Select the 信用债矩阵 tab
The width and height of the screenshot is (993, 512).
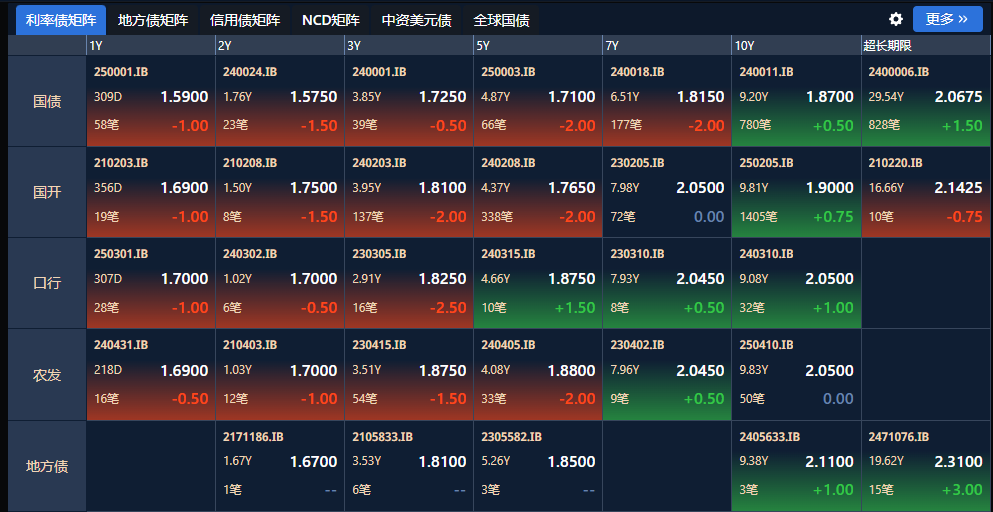tap(245, 20)
